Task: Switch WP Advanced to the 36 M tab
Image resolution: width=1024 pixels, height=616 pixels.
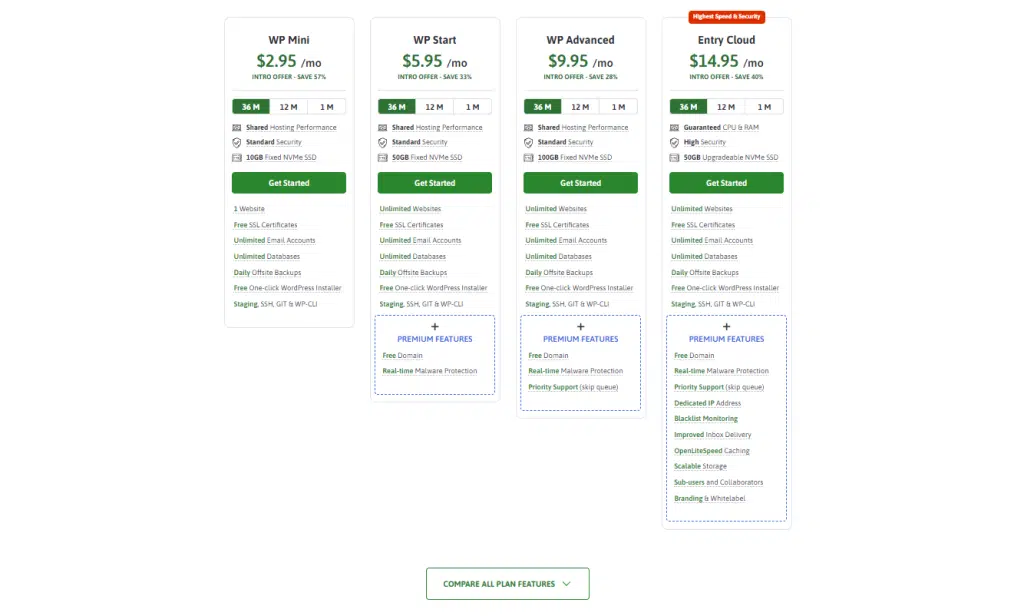Action: click(x=542, y=107)
